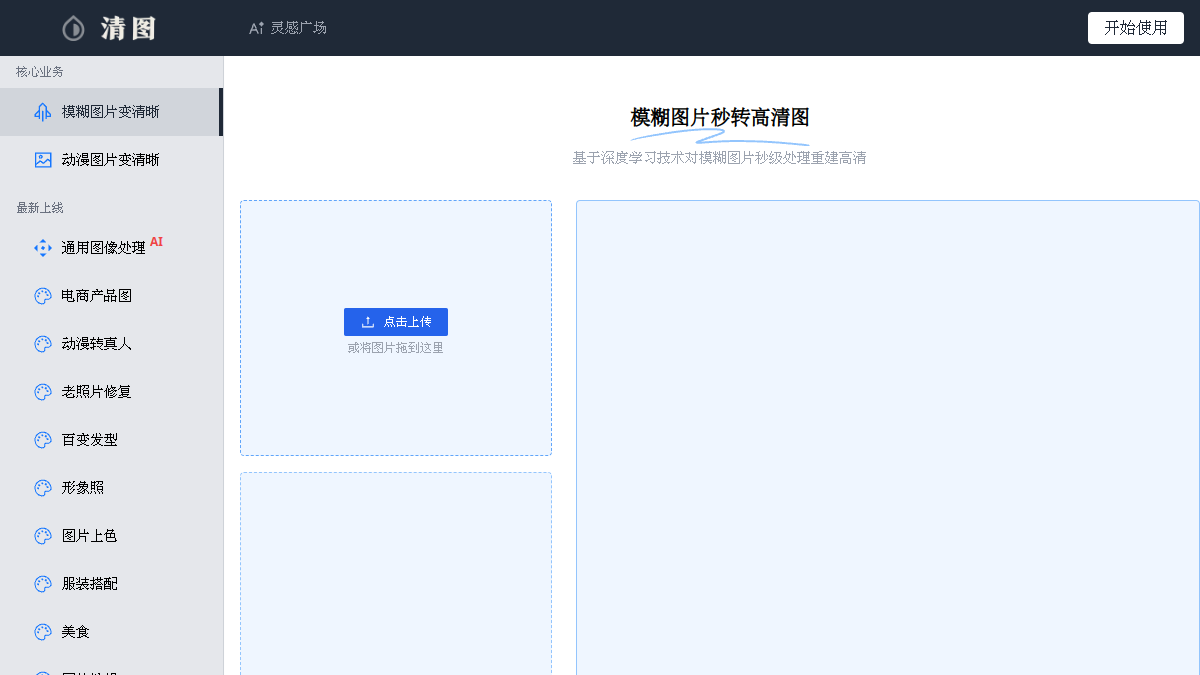Image resolution: width=1200 pixels, height=675 pixels.
Task: Select 模糊图片变清晰 in the sidebar
Action: tap(110, 112)
